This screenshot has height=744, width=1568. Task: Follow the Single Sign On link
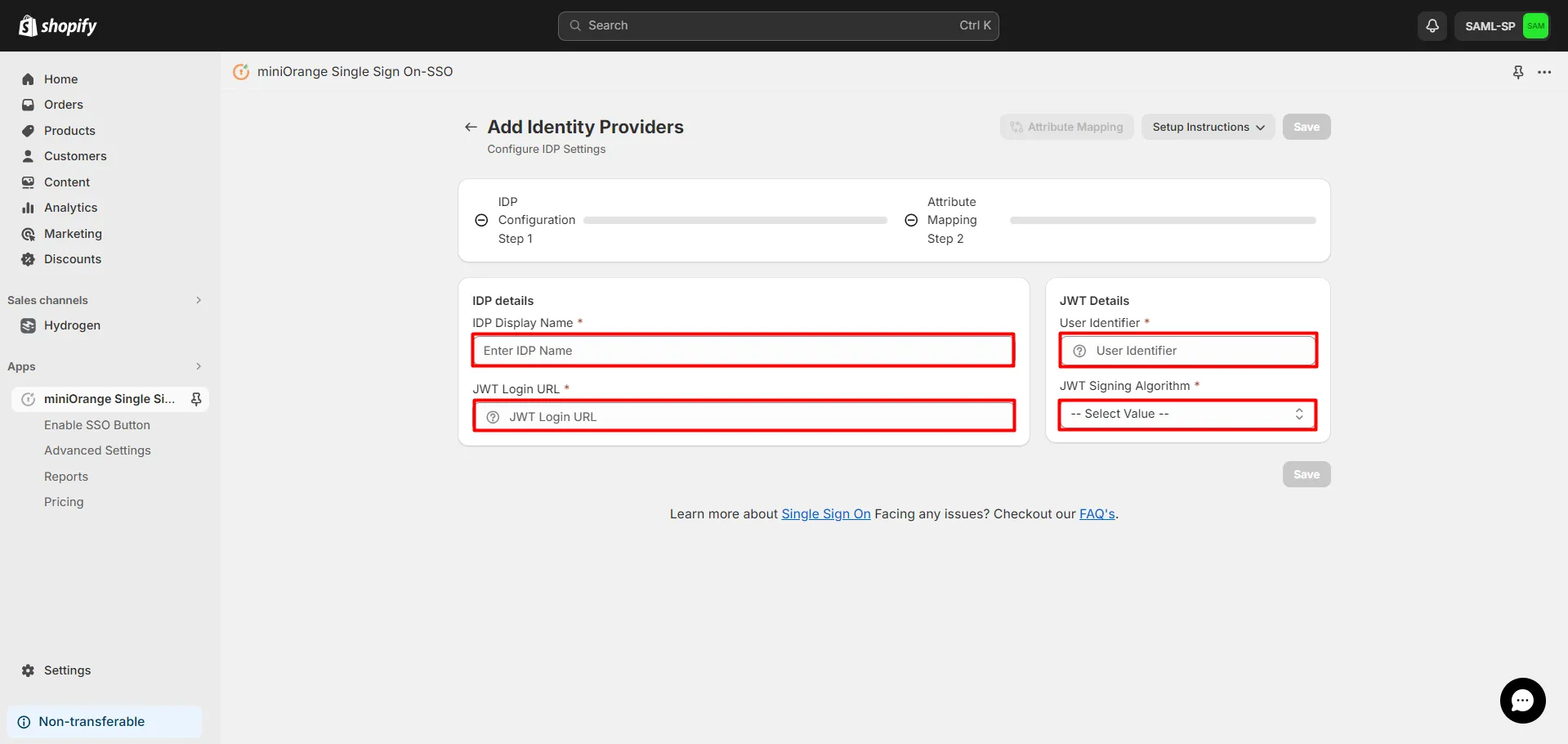pyautogui.click(x=825, y=513)
